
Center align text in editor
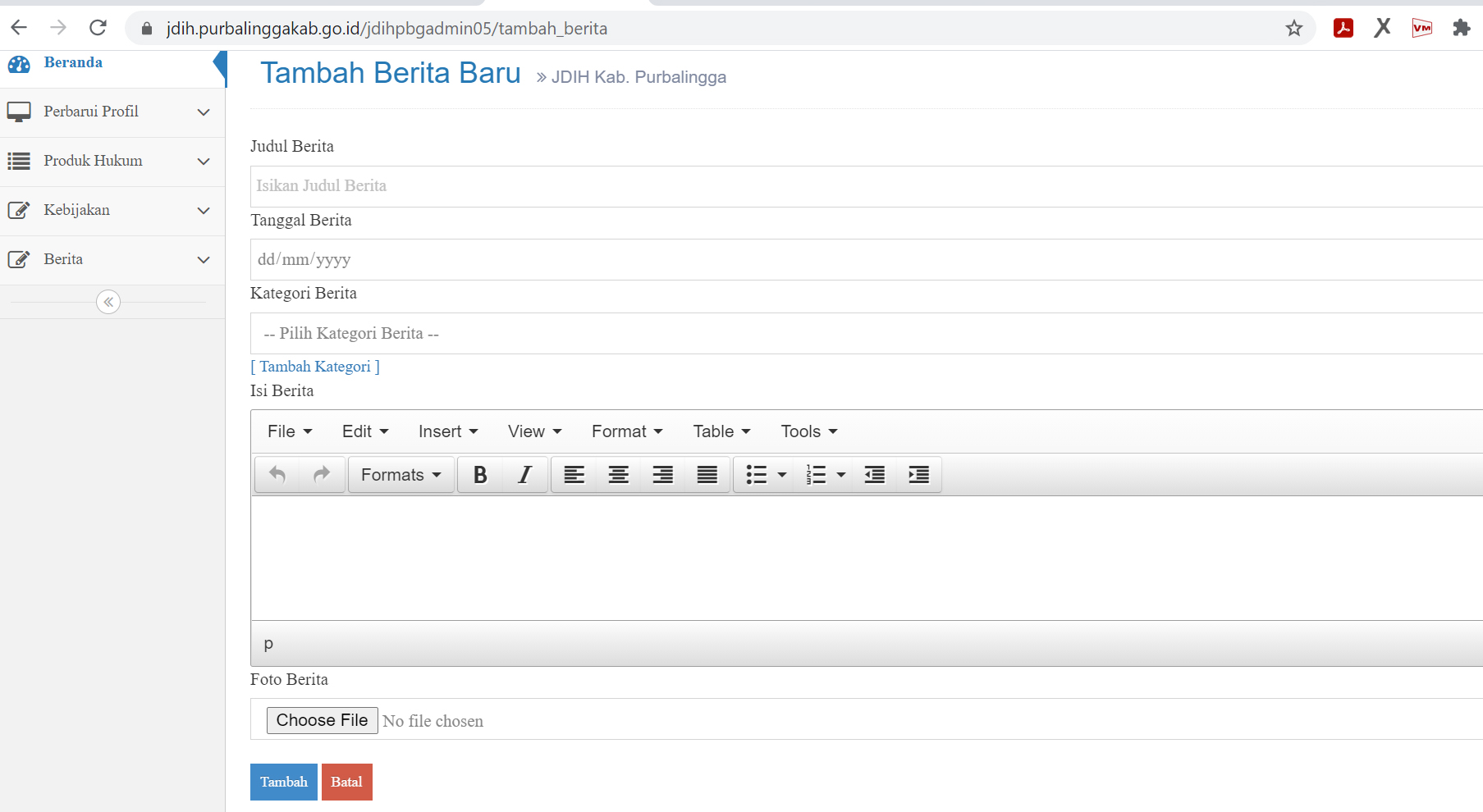pos(619,475)
